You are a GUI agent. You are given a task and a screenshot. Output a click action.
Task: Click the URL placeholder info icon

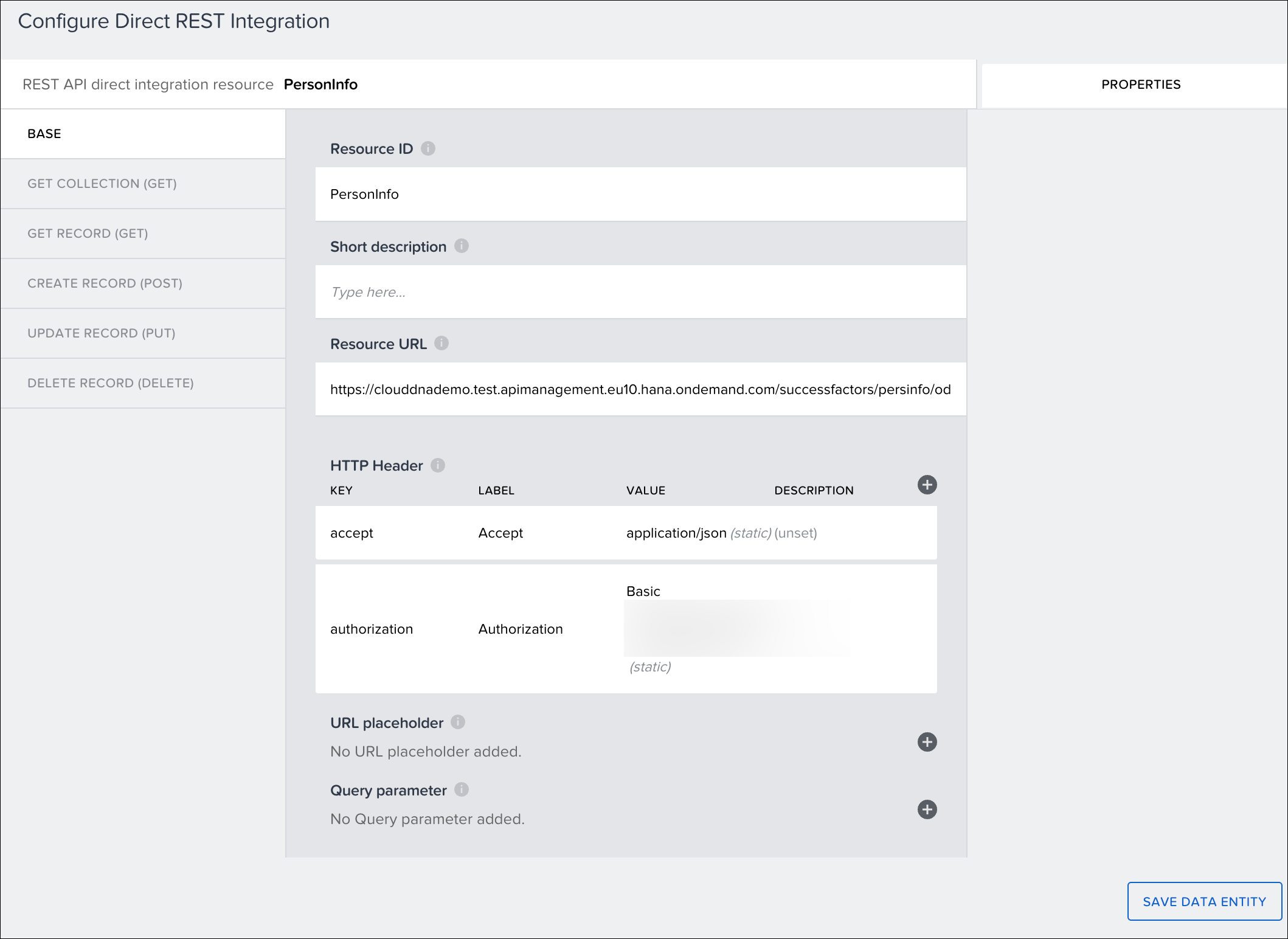click(x=458, y=722)
